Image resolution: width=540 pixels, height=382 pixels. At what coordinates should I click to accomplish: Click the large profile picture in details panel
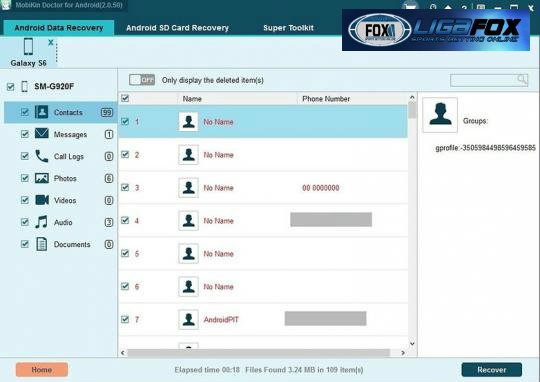(x=440, y=115)
